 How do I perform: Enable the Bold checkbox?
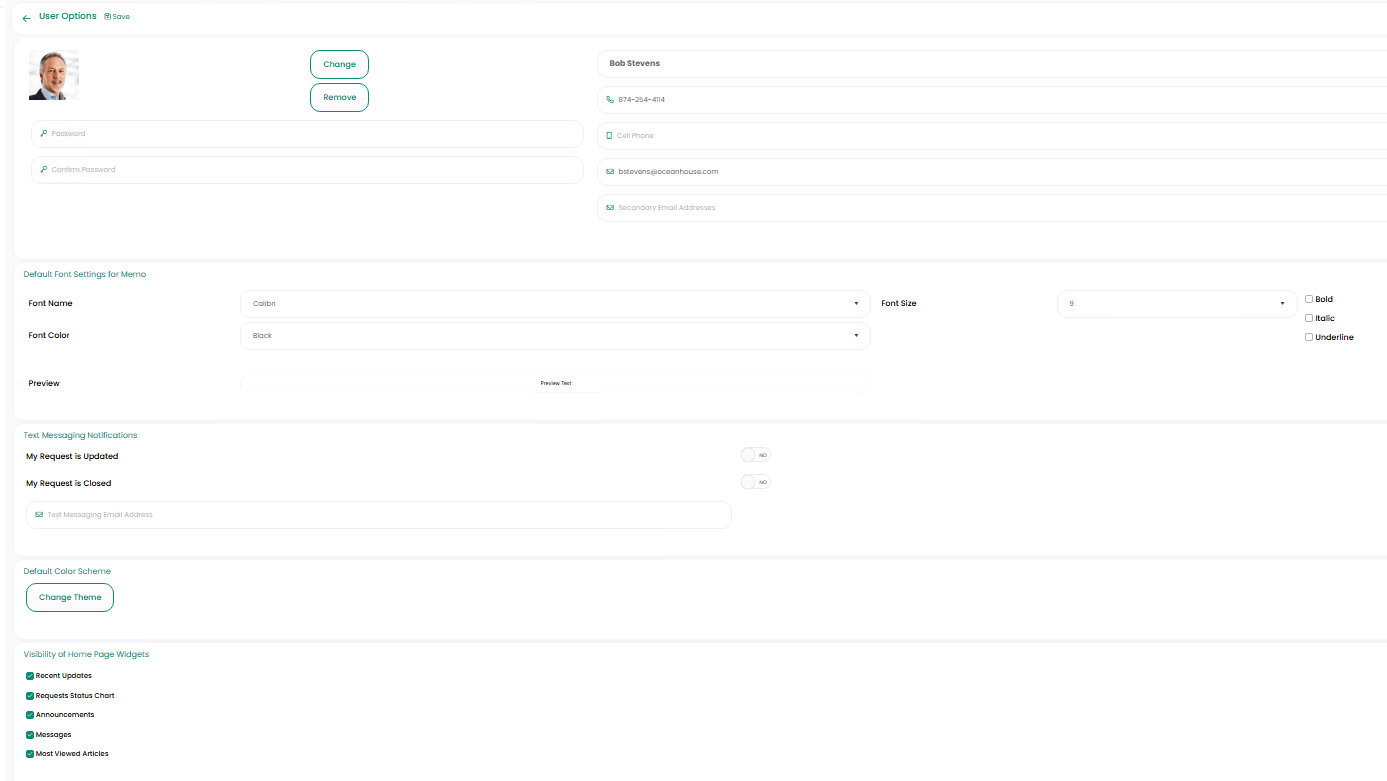pos(1309,299)
